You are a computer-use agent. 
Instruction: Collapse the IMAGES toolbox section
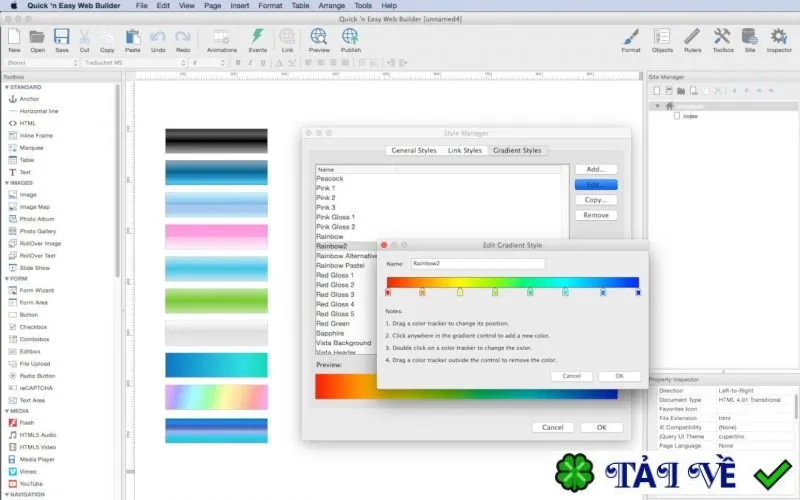(7, 183)
